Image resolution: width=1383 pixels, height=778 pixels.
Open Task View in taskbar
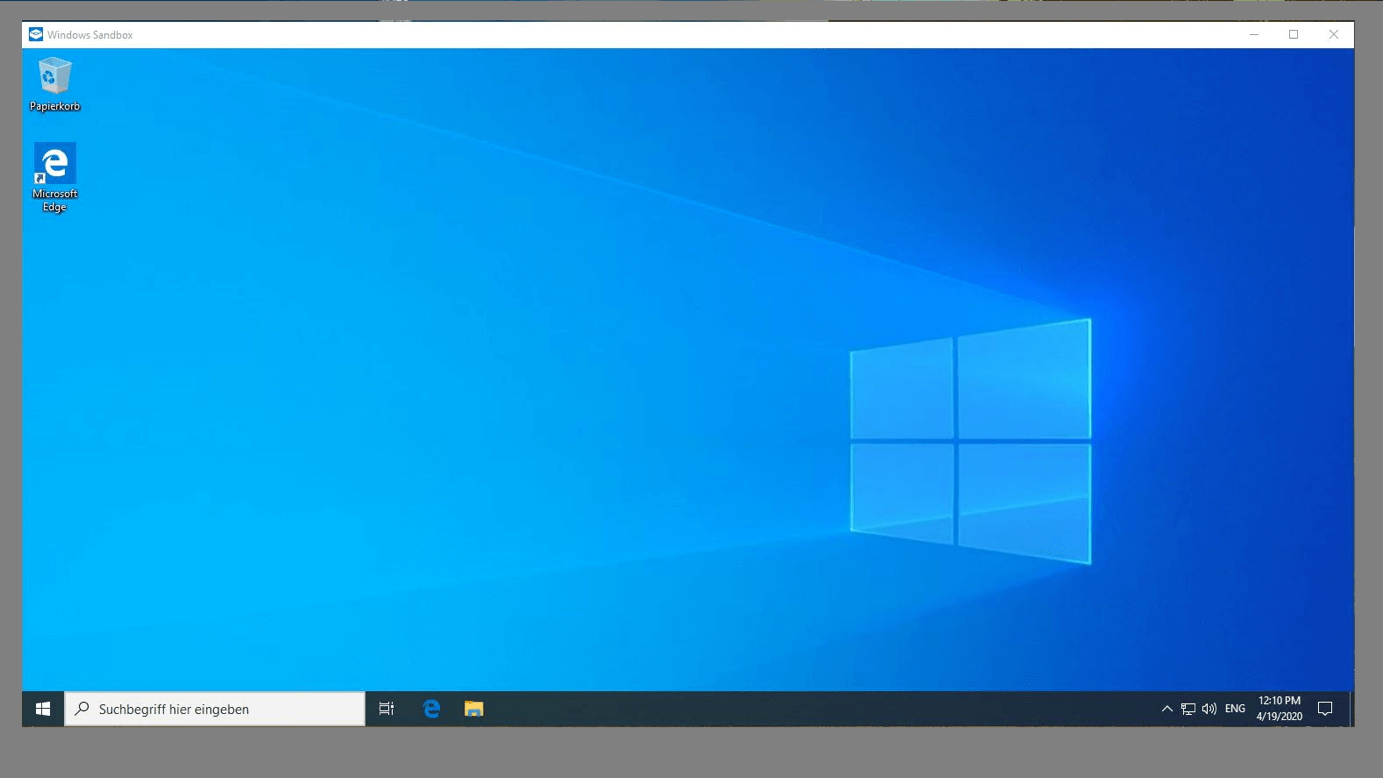click(x=387, y=709)
